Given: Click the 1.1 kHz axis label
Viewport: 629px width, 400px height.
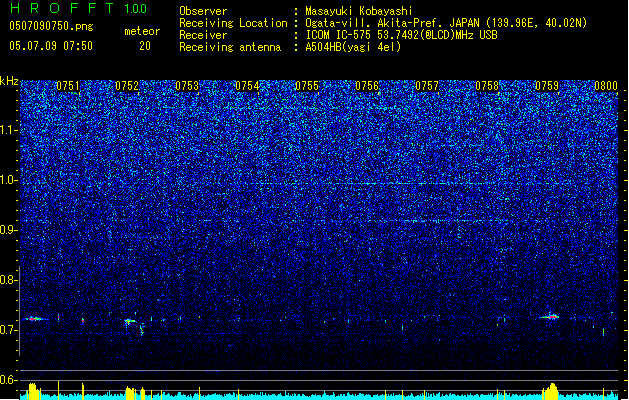Looking at the screenshot, I should (x=8, y=130).
